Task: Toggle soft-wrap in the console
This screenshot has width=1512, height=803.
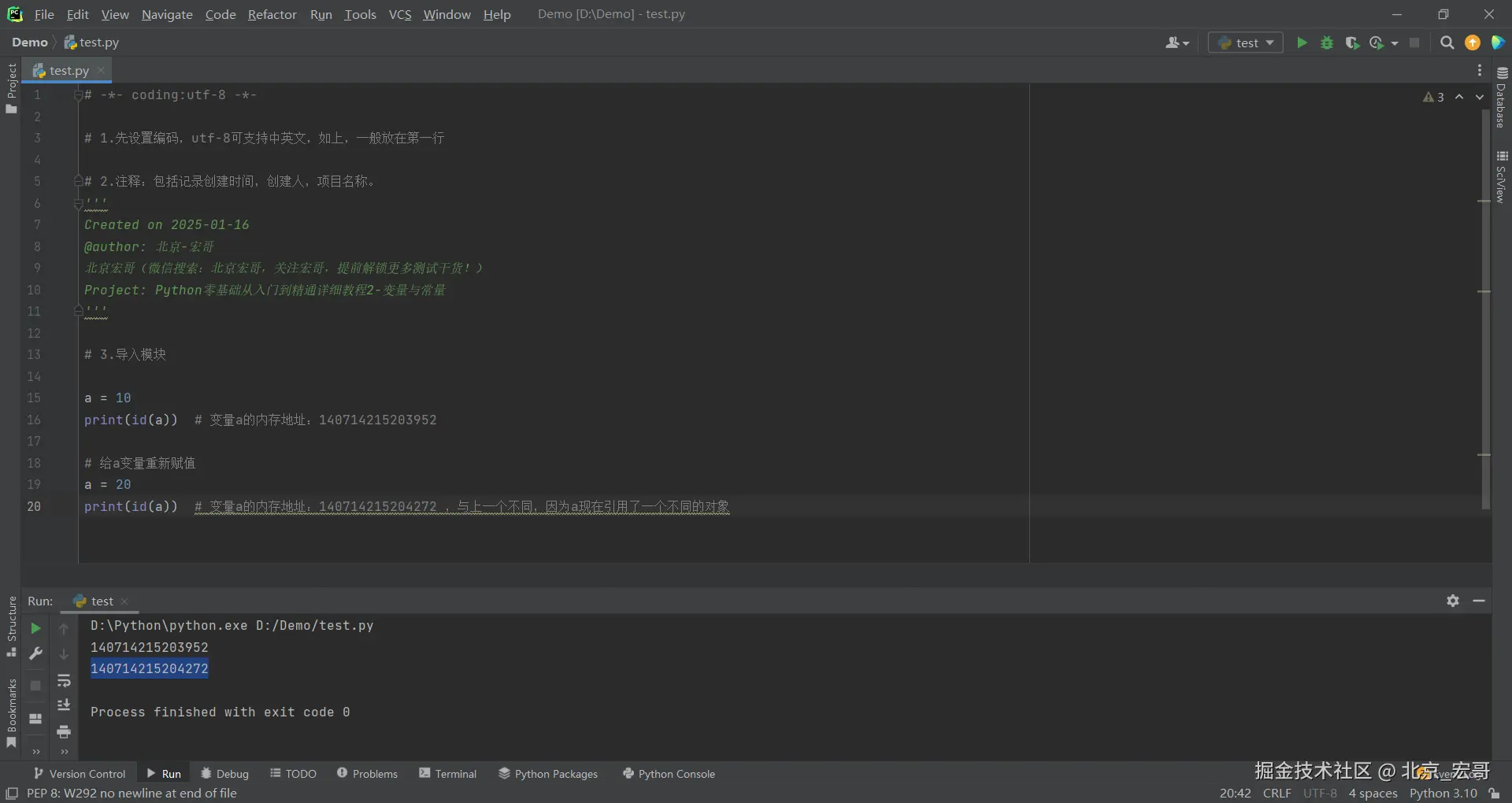Action: point(64,680)
